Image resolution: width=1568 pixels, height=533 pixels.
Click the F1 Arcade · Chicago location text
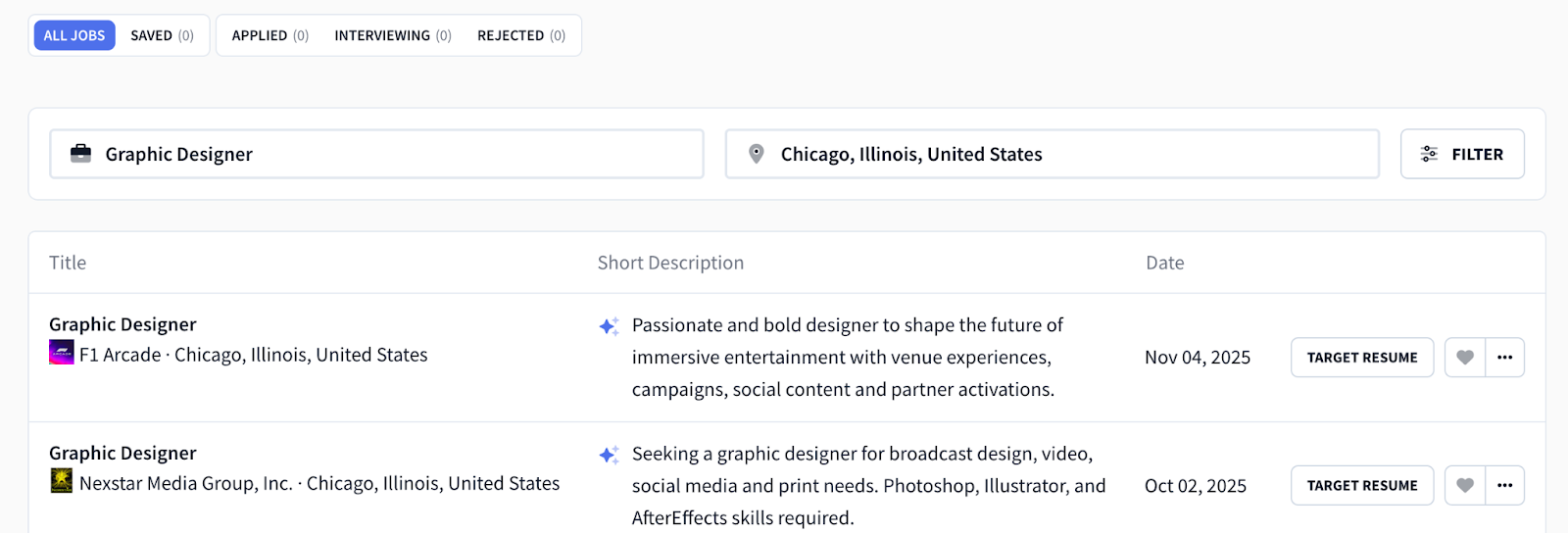[x=253, y=355]
